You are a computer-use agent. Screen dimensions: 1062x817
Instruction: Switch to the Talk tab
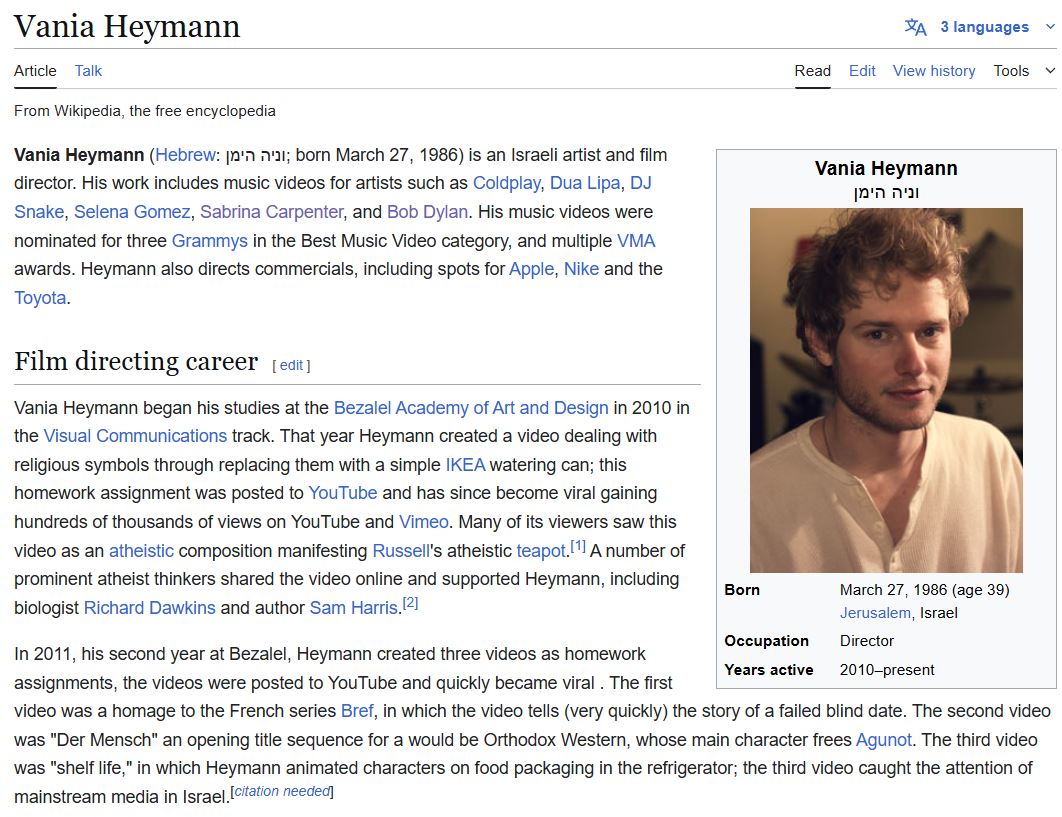pyautogui.click(x=88, y=70)
